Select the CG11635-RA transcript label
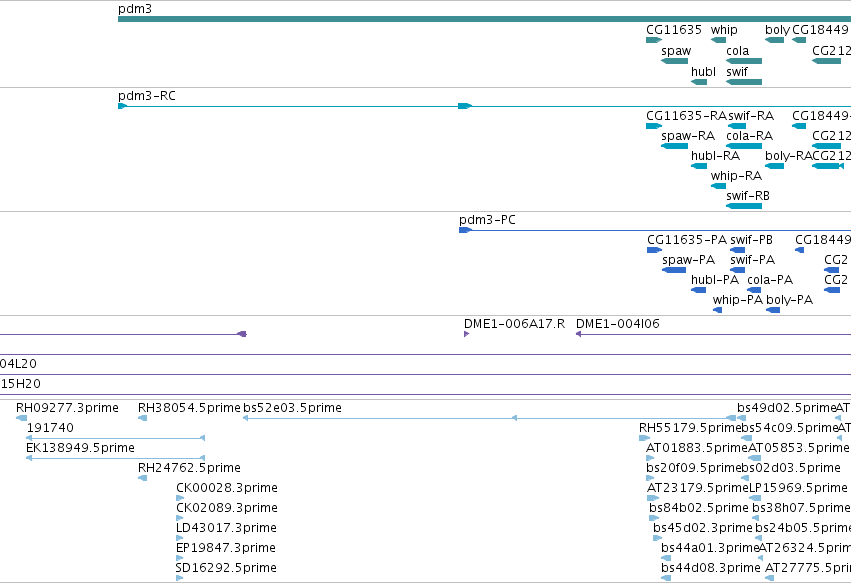Image resolution: width=851 pixels, height=583 pixels. click(686, 116)
